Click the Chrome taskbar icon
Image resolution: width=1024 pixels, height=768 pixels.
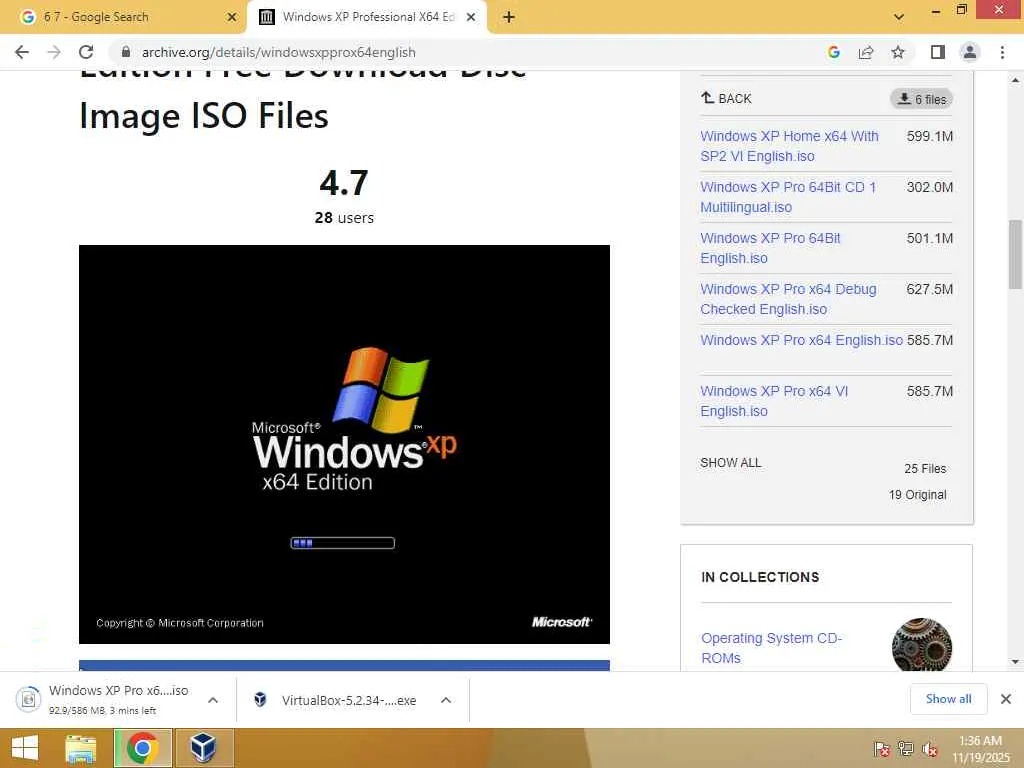coord(142,748)
